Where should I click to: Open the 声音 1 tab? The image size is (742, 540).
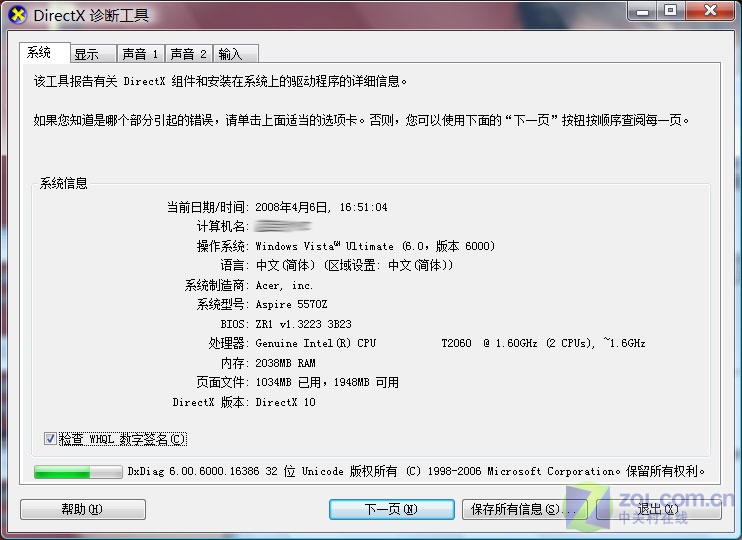pos(141,54)
